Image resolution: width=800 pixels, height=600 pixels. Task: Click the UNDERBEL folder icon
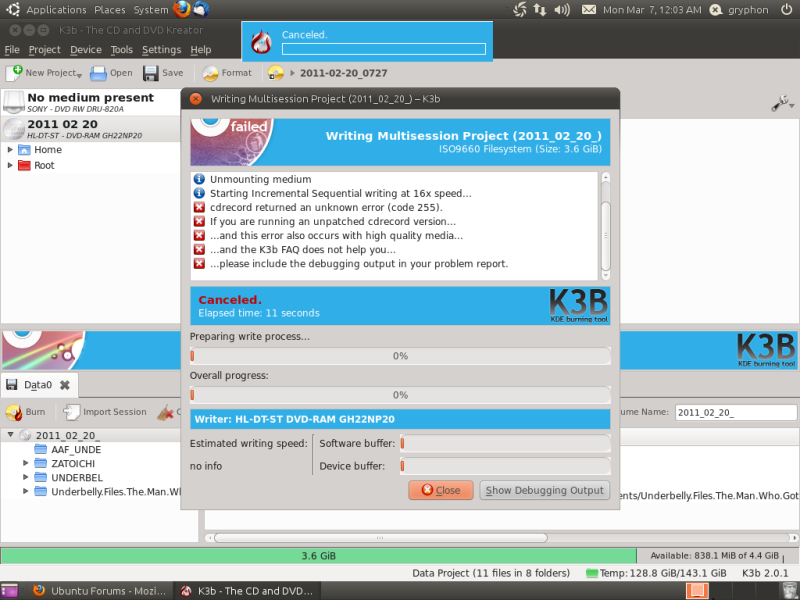[x=40, y=478]
